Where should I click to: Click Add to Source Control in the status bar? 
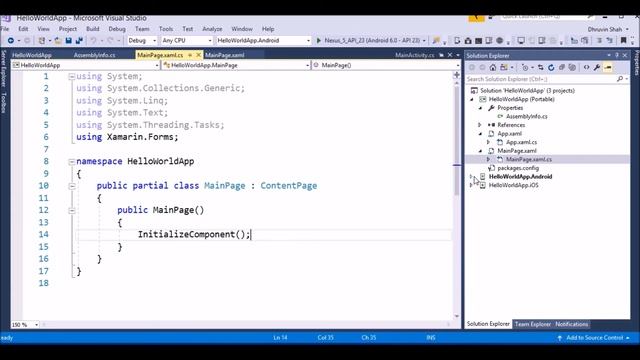pos(595,338)
